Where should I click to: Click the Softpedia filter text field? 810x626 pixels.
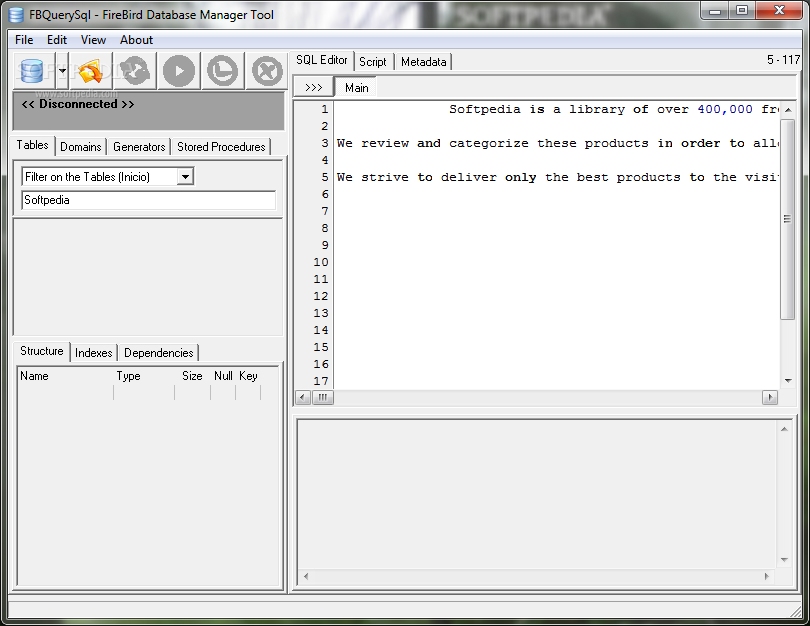coord(149,200)
